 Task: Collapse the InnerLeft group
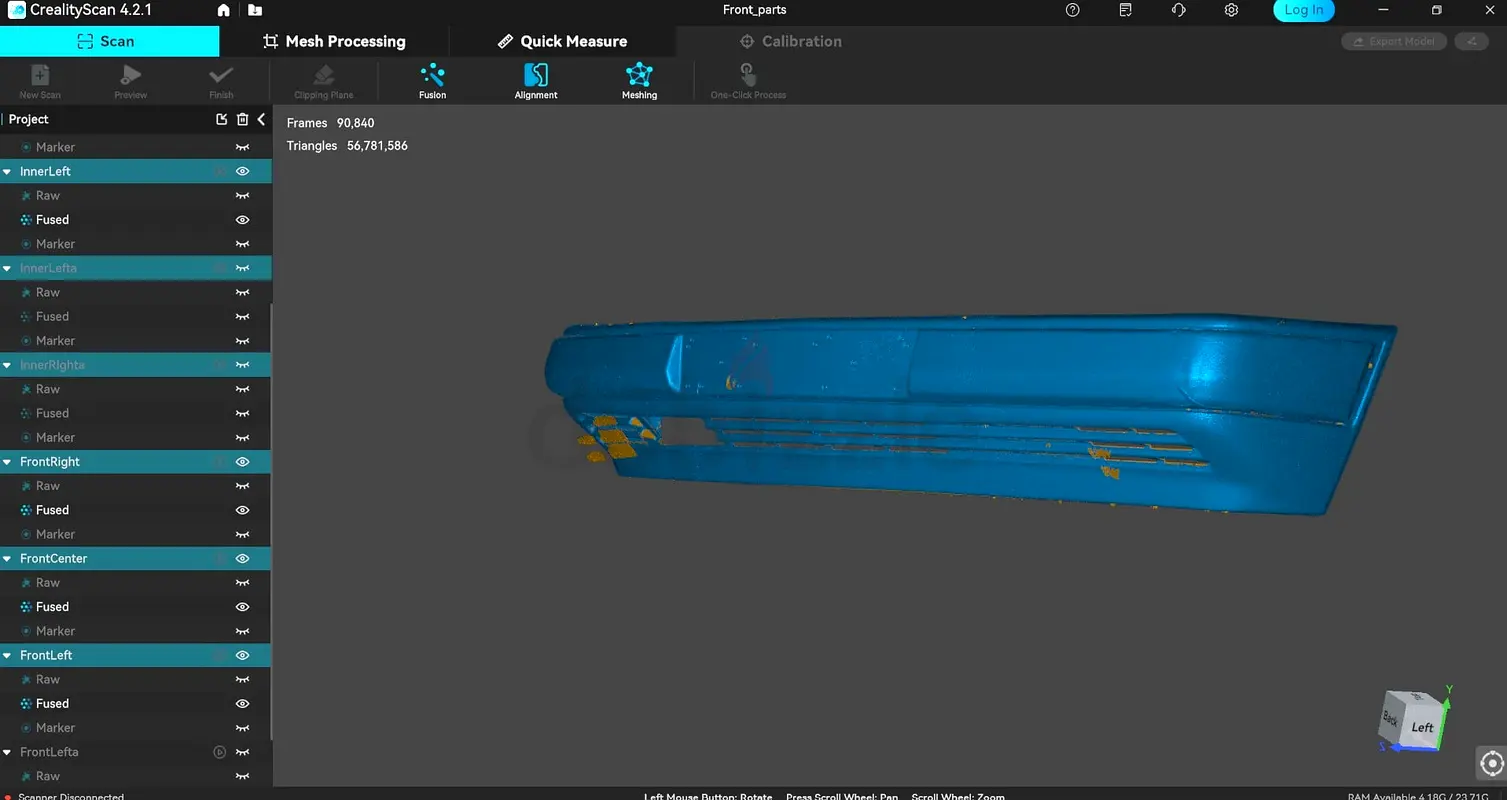click(x=7, y=172)
